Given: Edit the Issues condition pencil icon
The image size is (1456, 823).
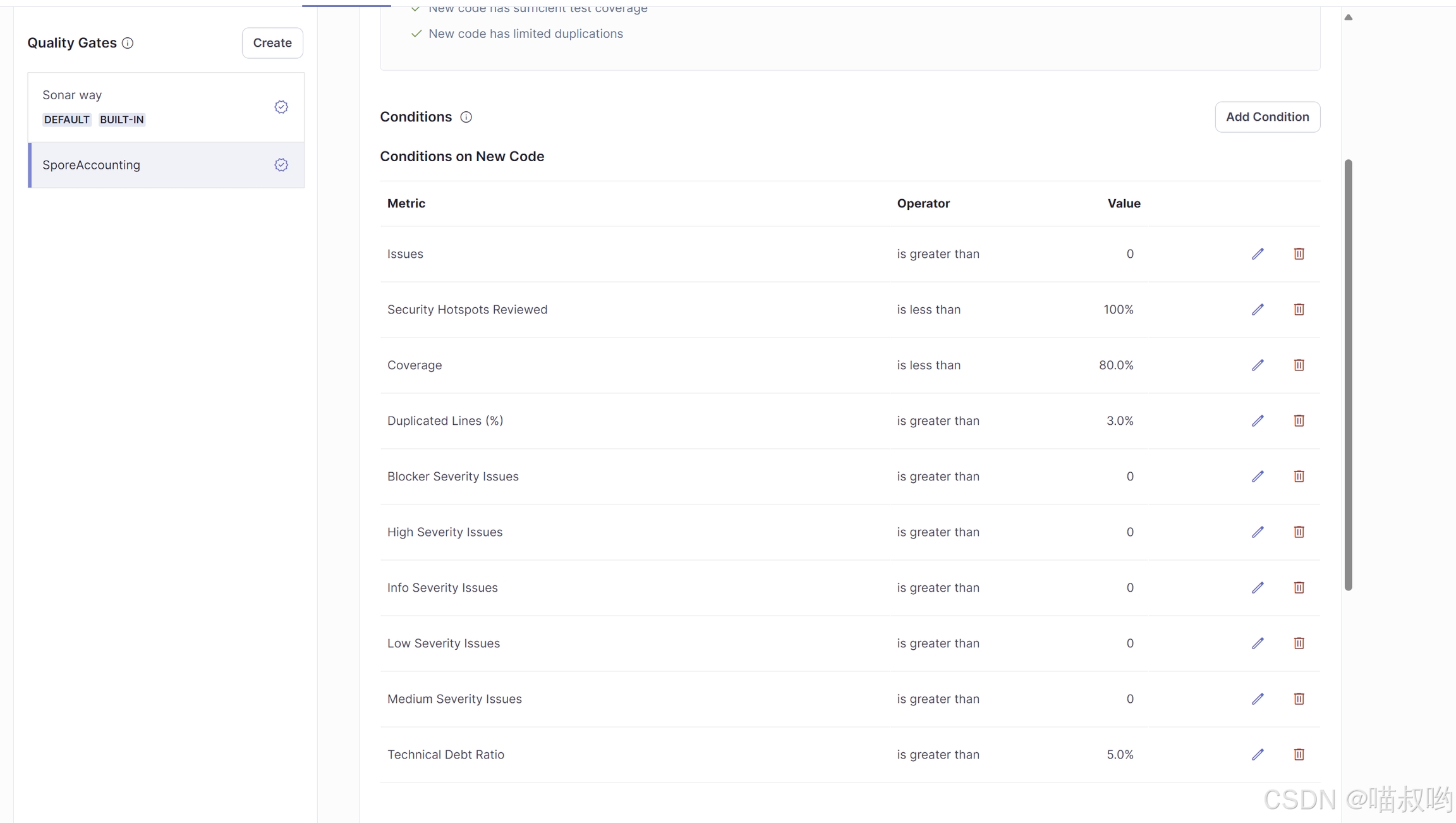Looking at the screenshot, I should pos(1258,253).
